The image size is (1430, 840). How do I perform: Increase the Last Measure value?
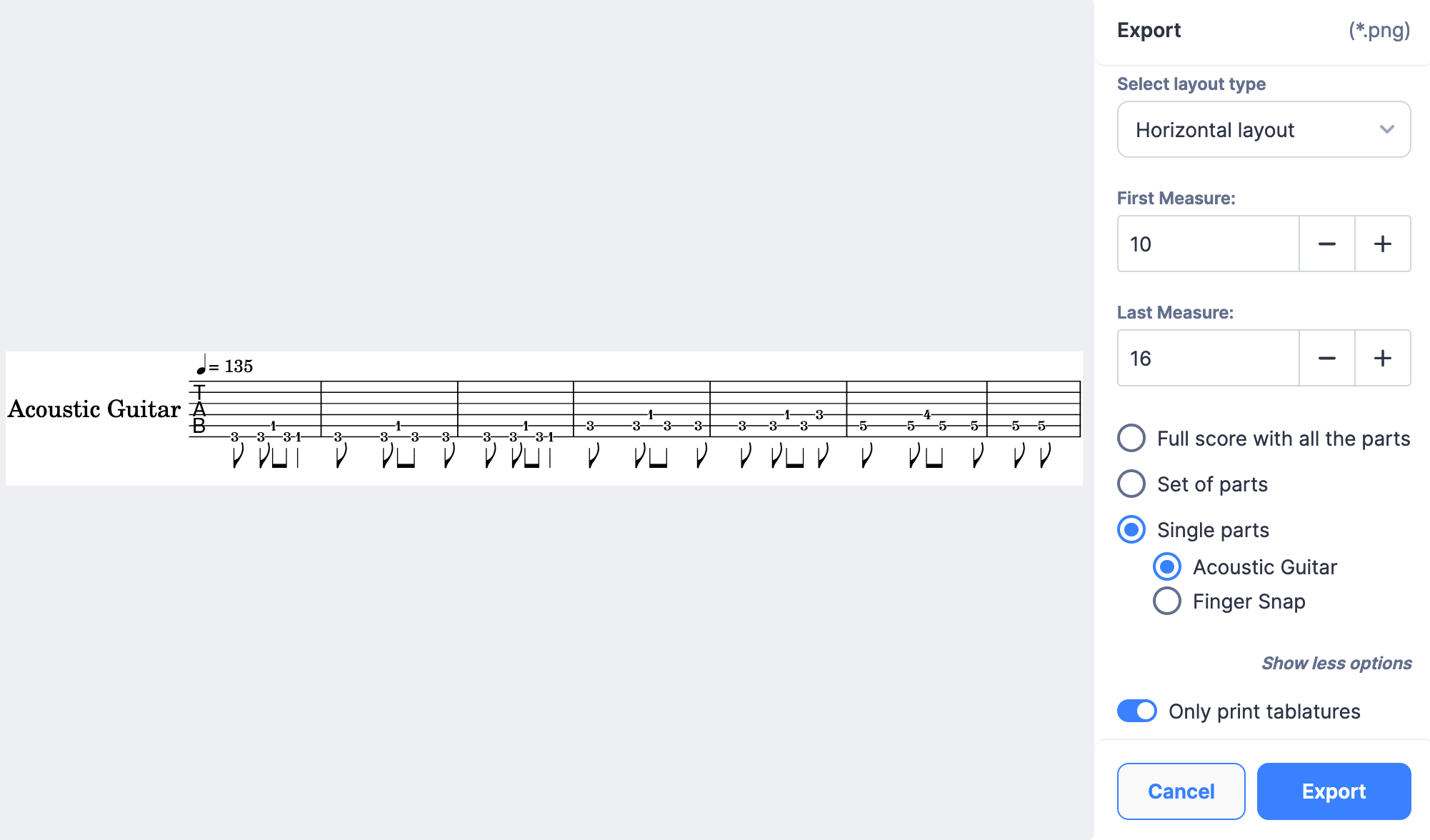1382,358
